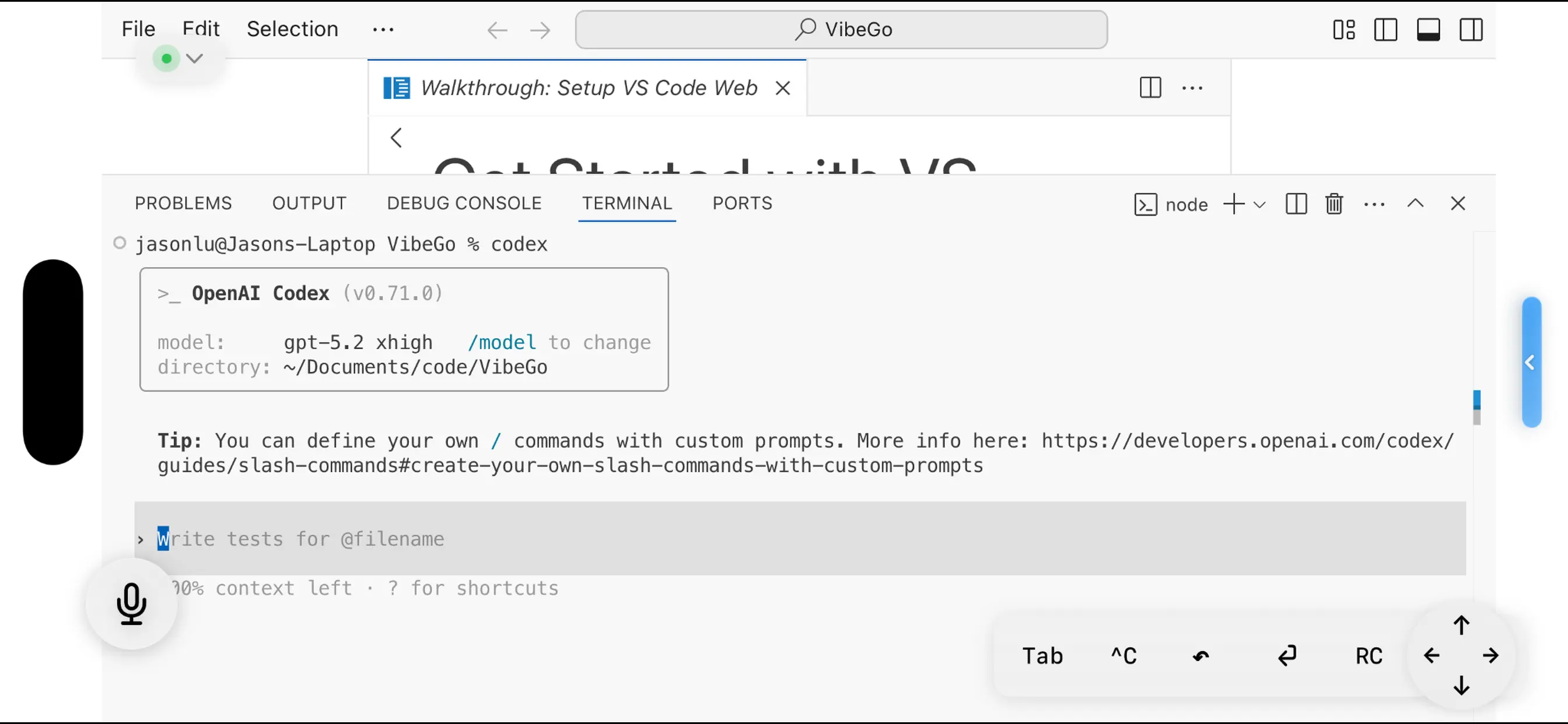
Task: Kill terminal with the trash icon
Action: point(1333,204)
